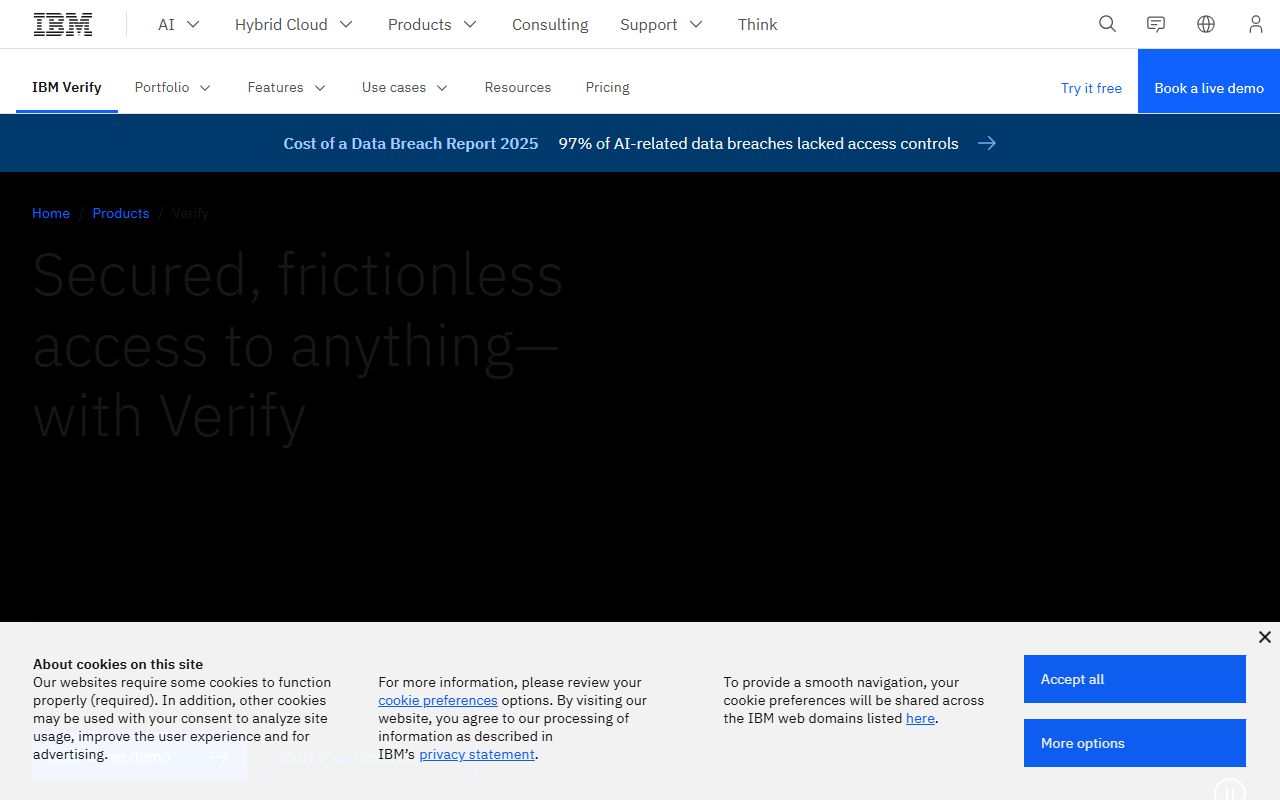The height and width of the screenshot is (800, 1280).
Task: Select Consulting from the top navigation
Action: click(550, 24)
